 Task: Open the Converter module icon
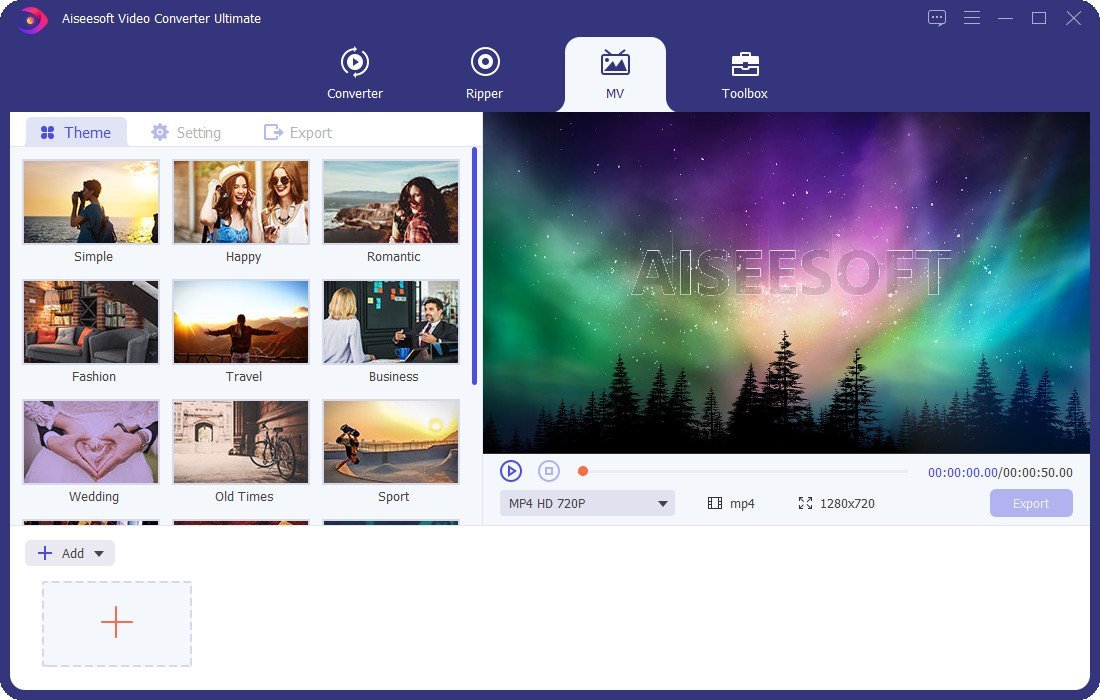[355, 63]
